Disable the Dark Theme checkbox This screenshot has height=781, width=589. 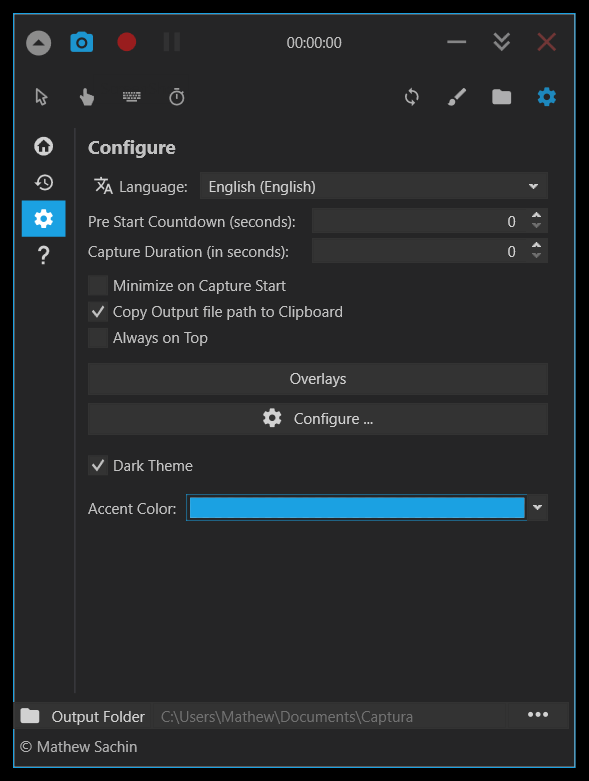pos(98,466)
